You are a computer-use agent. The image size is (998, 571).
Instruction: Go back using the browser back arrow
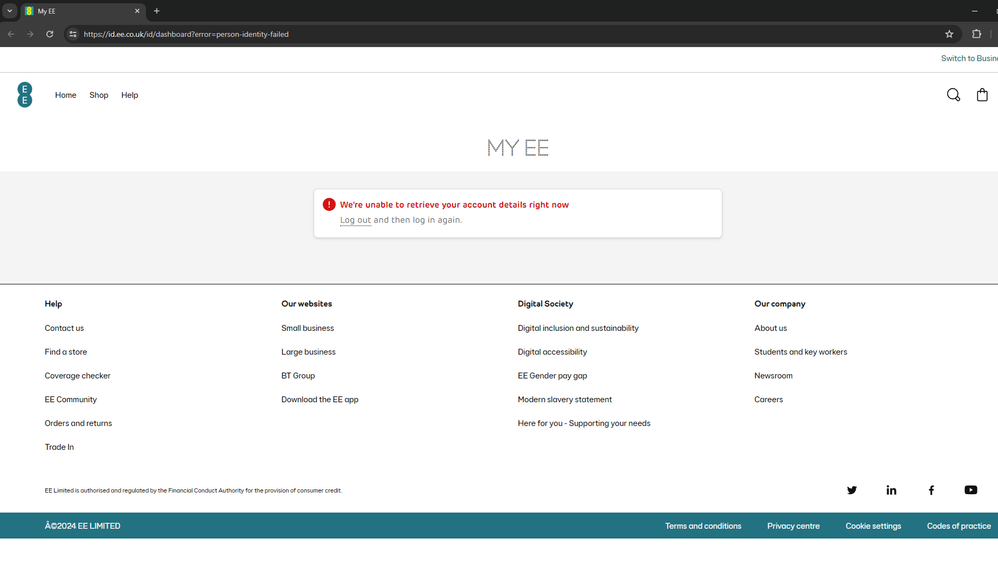[x=11, y=34]
